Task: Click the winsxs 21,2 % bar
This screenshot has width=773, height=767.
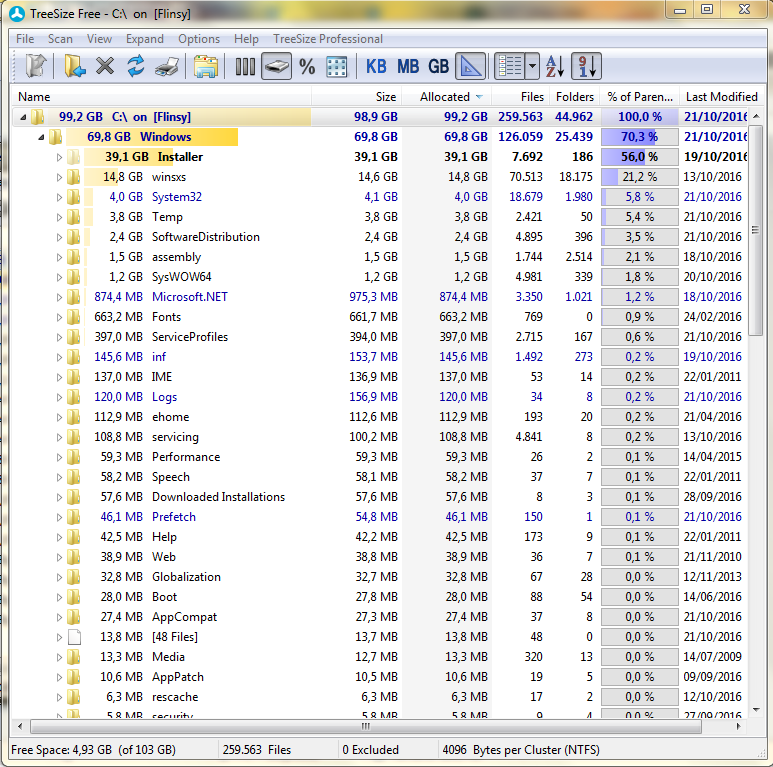Action: tap(639, 177)
